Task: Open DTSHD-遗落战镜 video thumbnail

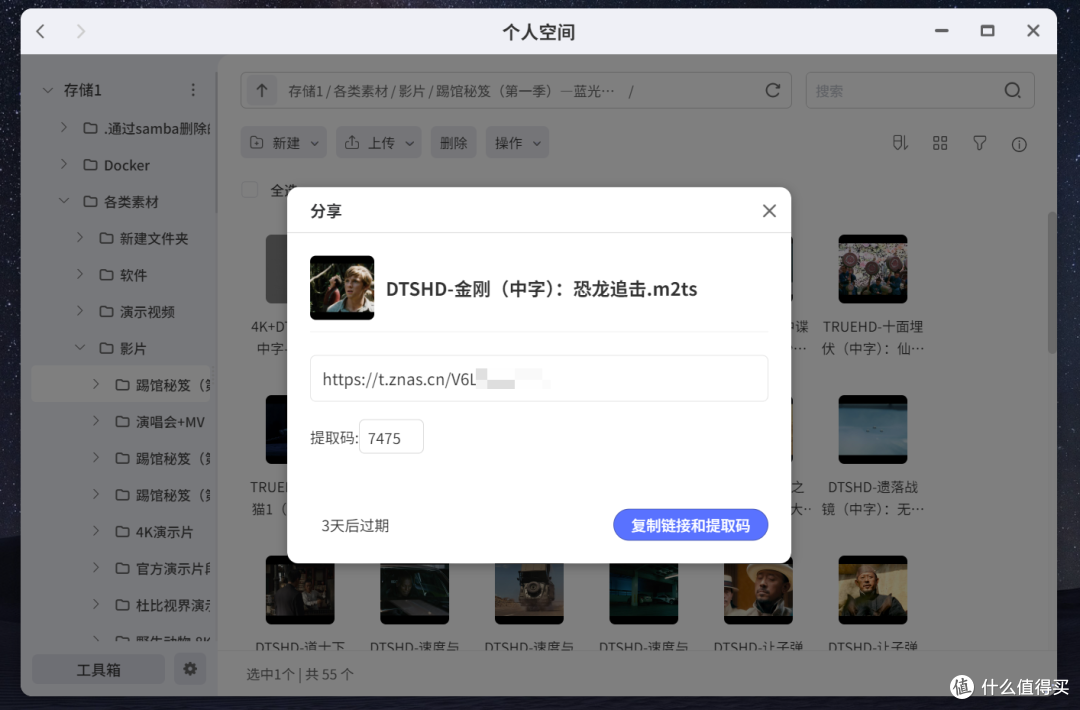Action: point(873,430)
